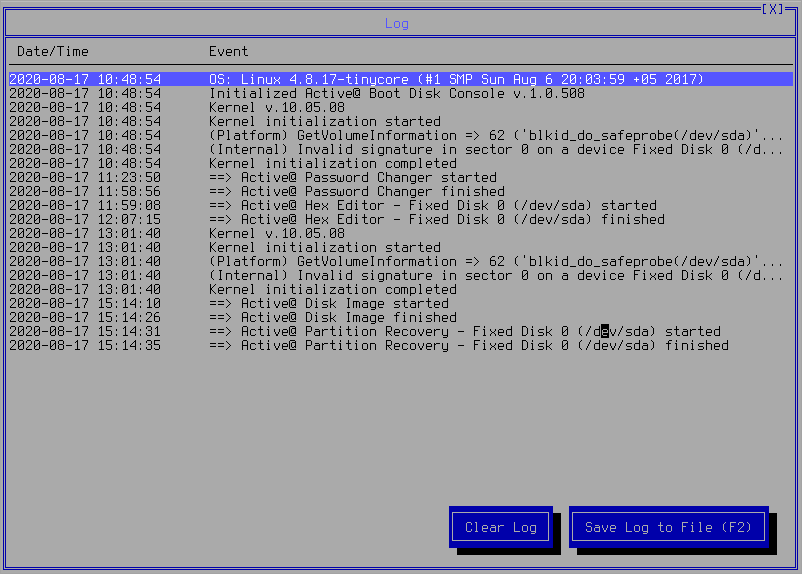Select Kernel initialization completed at 13:01:40
The image size is (802, 574).
click(x=401, y=289)
